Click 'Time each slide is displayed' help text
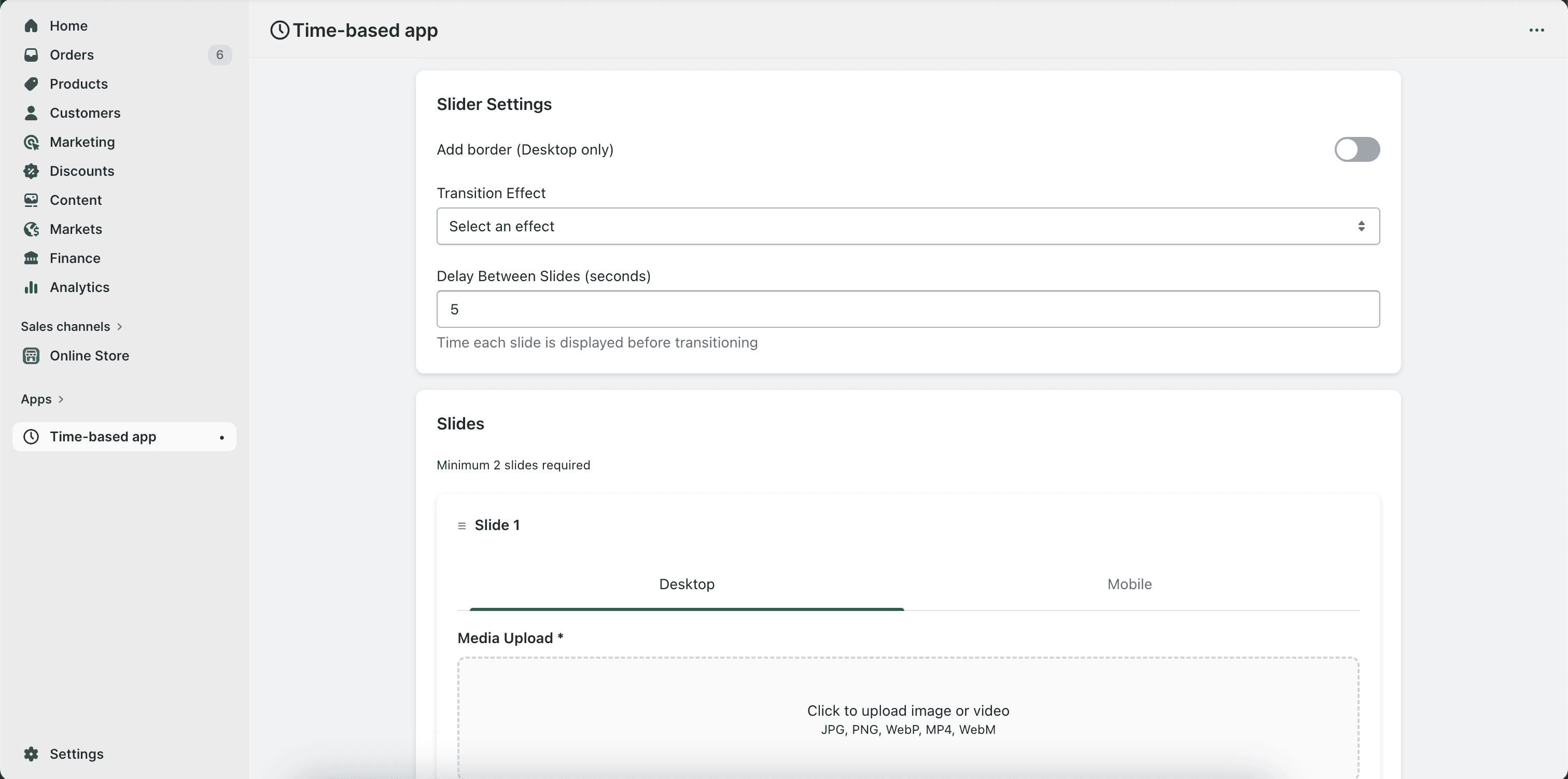 click(597, 342)
